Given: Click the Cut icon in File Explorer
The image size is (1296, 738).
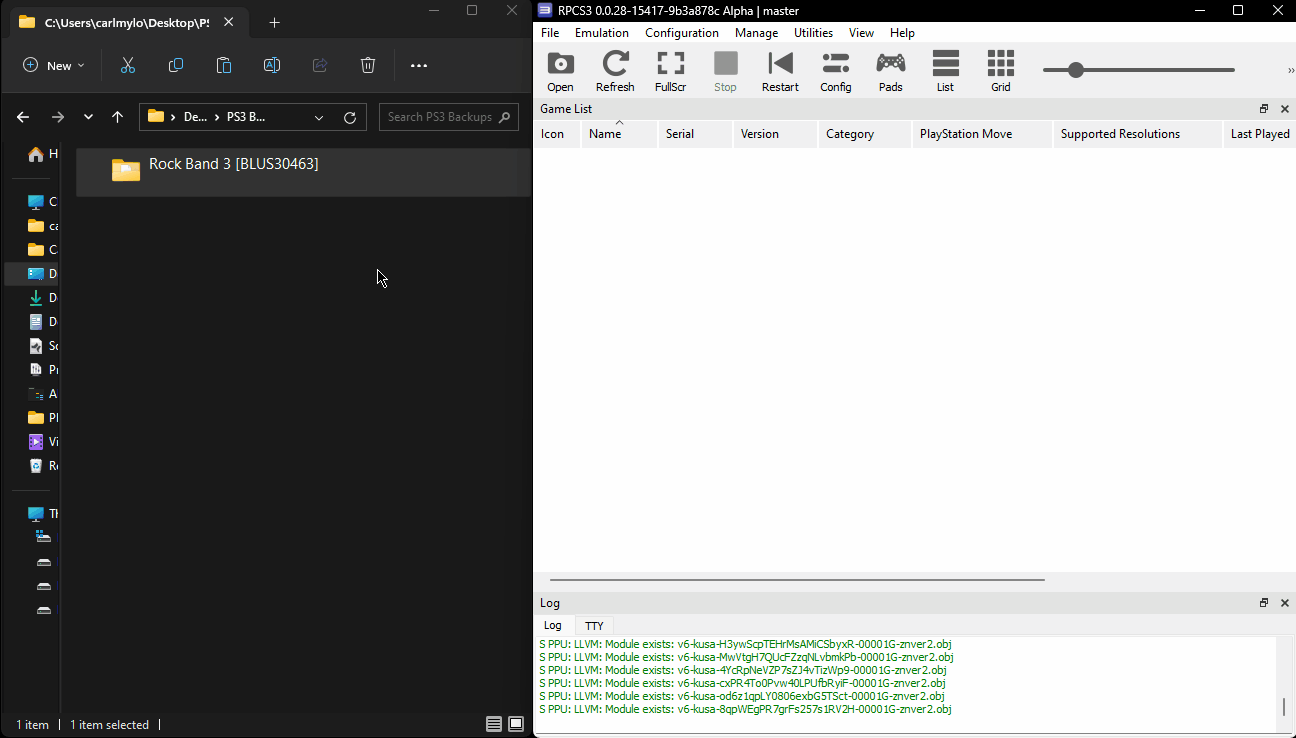Looking at the screenshot, I should [x=128, y=65].
